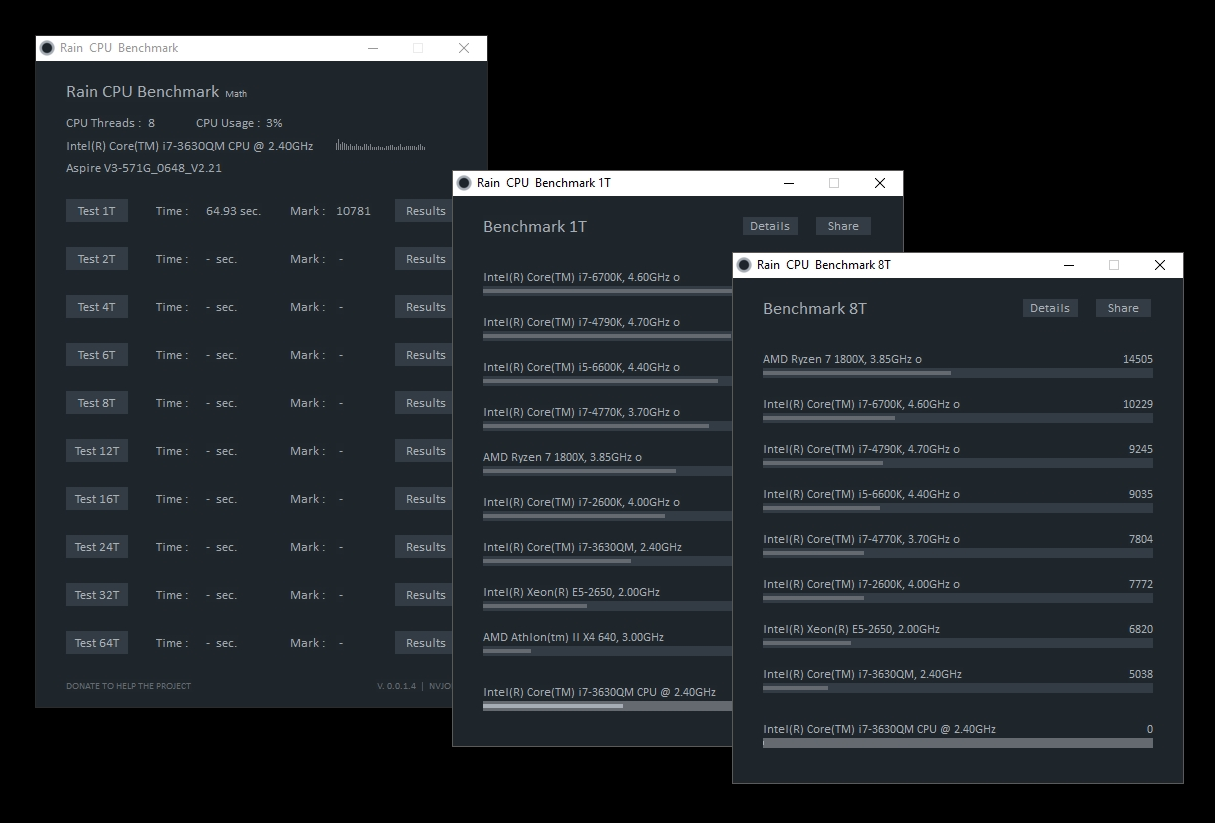Viewport: 1215px width, 823px height.
Task: Click the 14505 score in 8T window
Action: point(1138,359)
